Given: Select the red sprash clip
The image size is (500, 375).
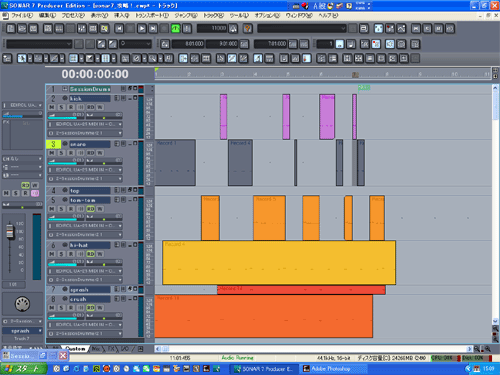Looking at the screenshot, I should tap(301, 290).
